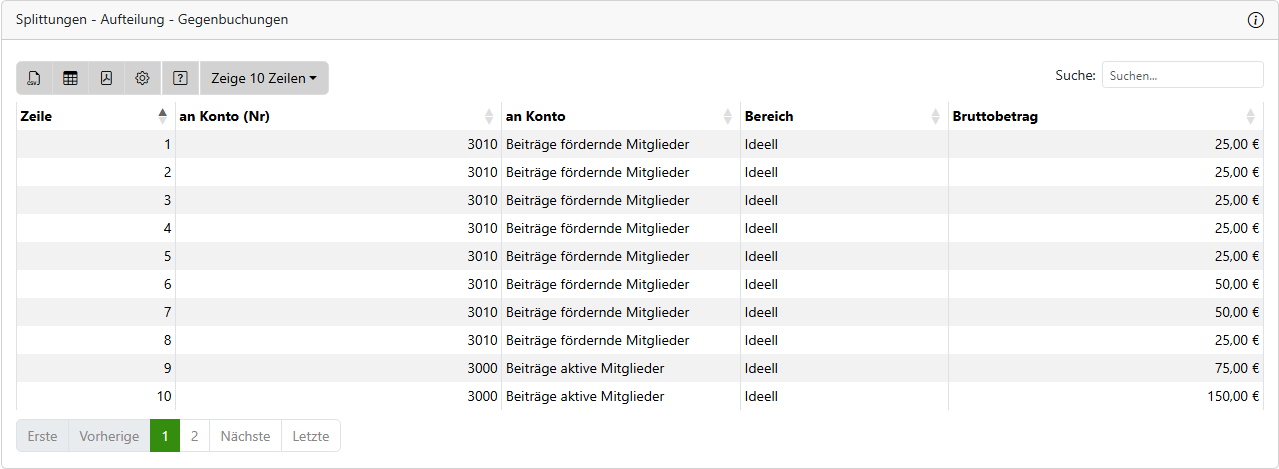Sort the Bereich column header
This screenshot has height=469, width=1279.
pyautogui.click(x=935, y=116)
